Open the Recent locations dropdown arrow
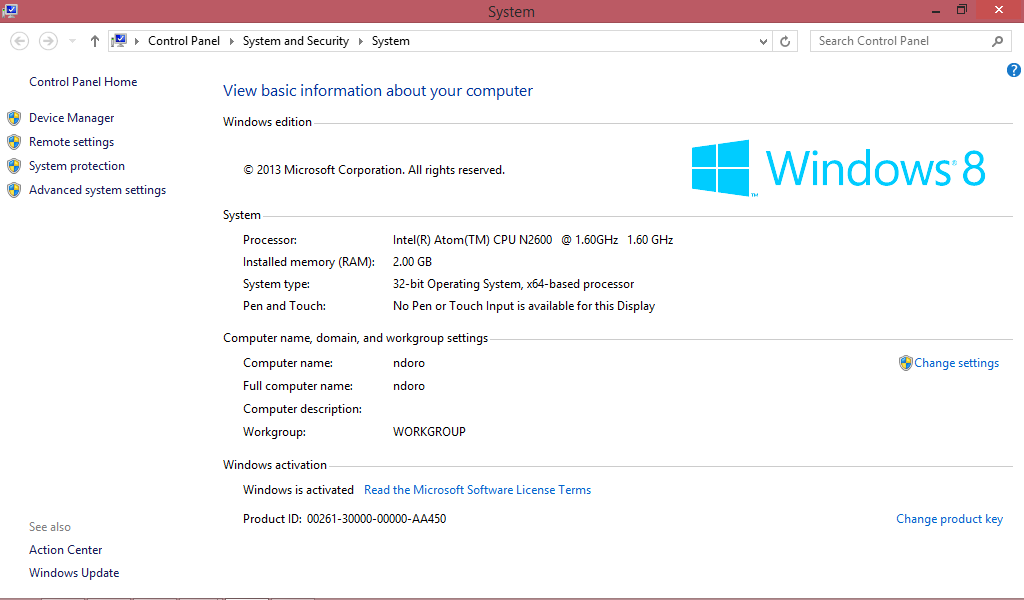Image resolution: width=1024 pixels, height=600 pixels. (x=73, y=41)
